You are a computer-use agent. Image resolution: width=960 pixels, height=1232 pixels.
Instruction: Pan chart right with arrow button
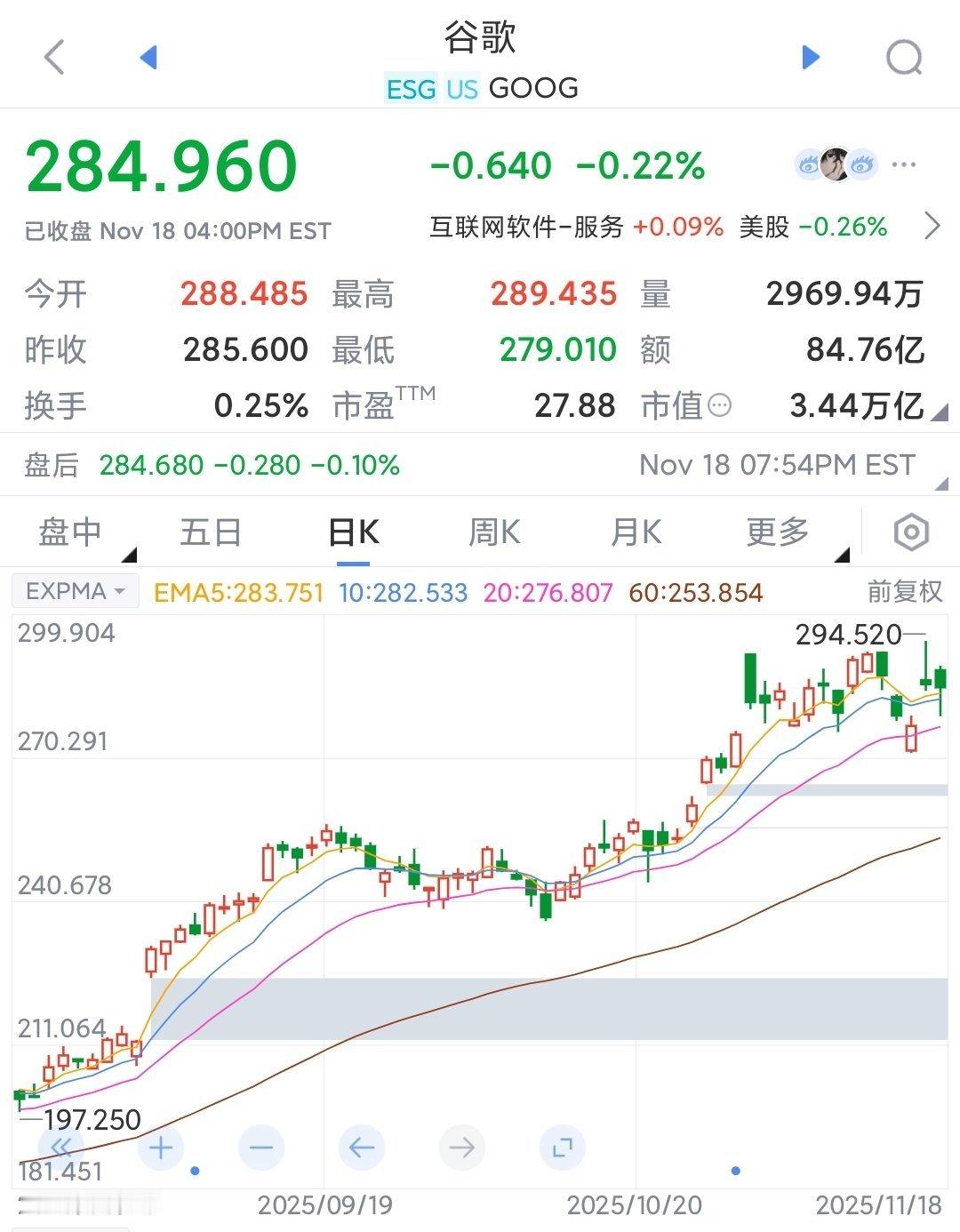[462, 1148]
